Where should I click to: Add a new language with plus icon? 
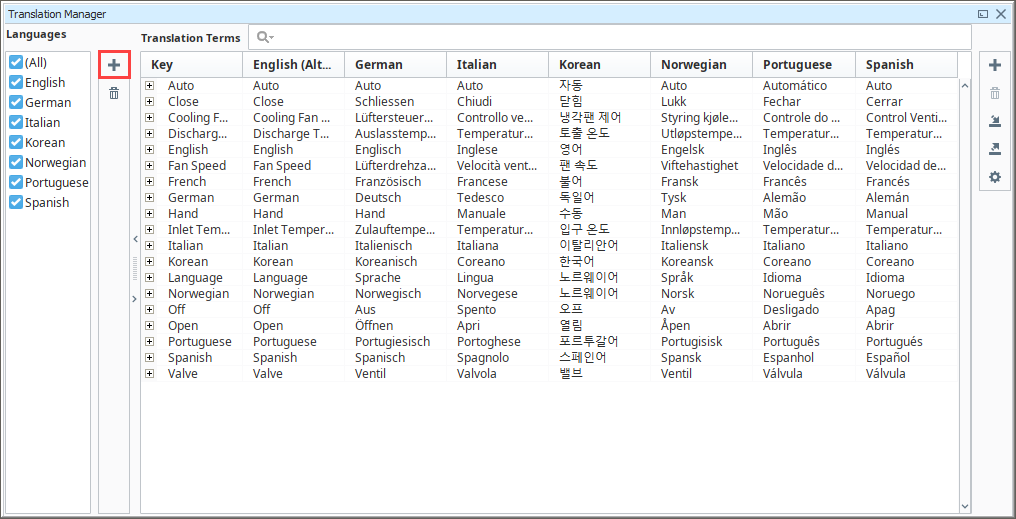click(x=114, y=65)
